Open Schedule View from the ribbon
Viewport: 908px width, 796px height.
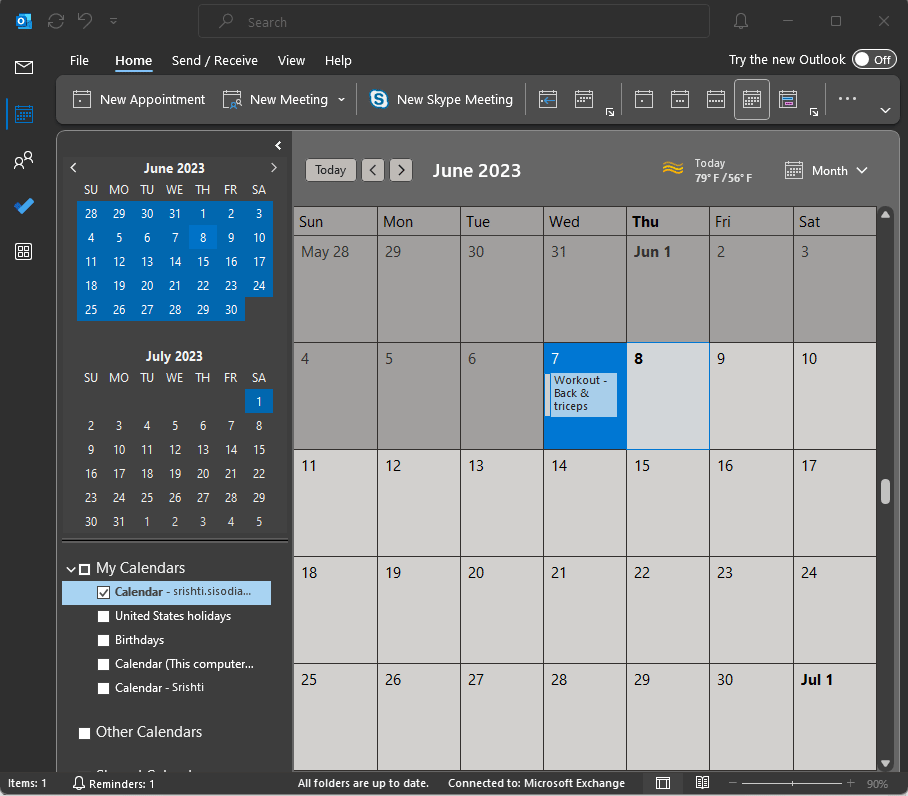pos(787,99)
